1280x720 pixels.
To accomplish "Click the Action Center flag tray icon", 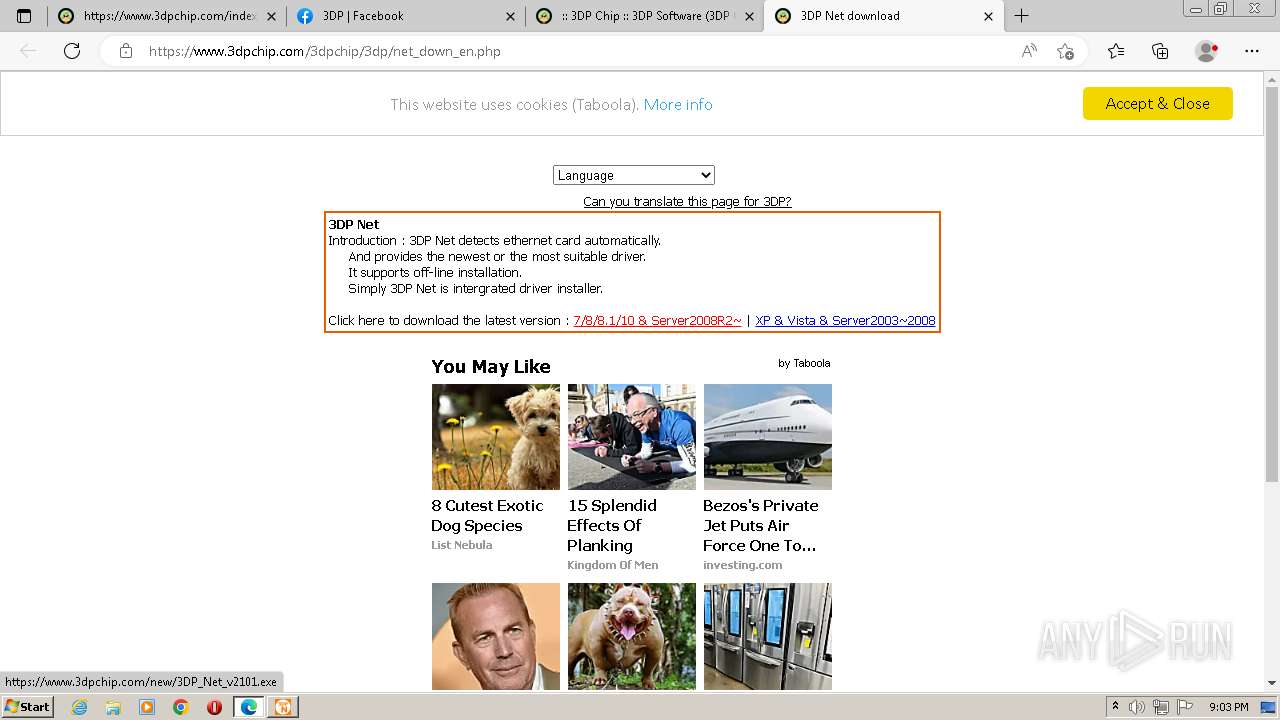I will pyautogui.click(x=1183, y=707).
